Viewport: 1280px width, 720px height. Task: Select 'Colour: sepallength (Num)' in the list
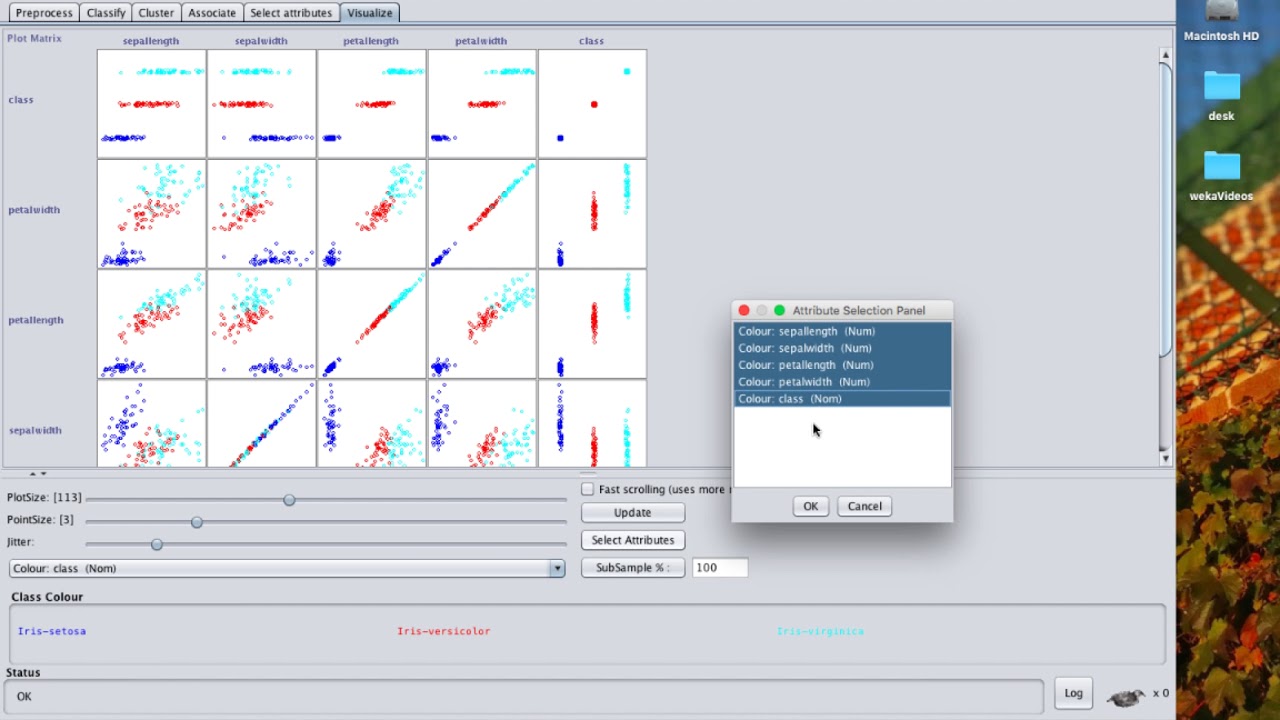[x=842, y=331]
